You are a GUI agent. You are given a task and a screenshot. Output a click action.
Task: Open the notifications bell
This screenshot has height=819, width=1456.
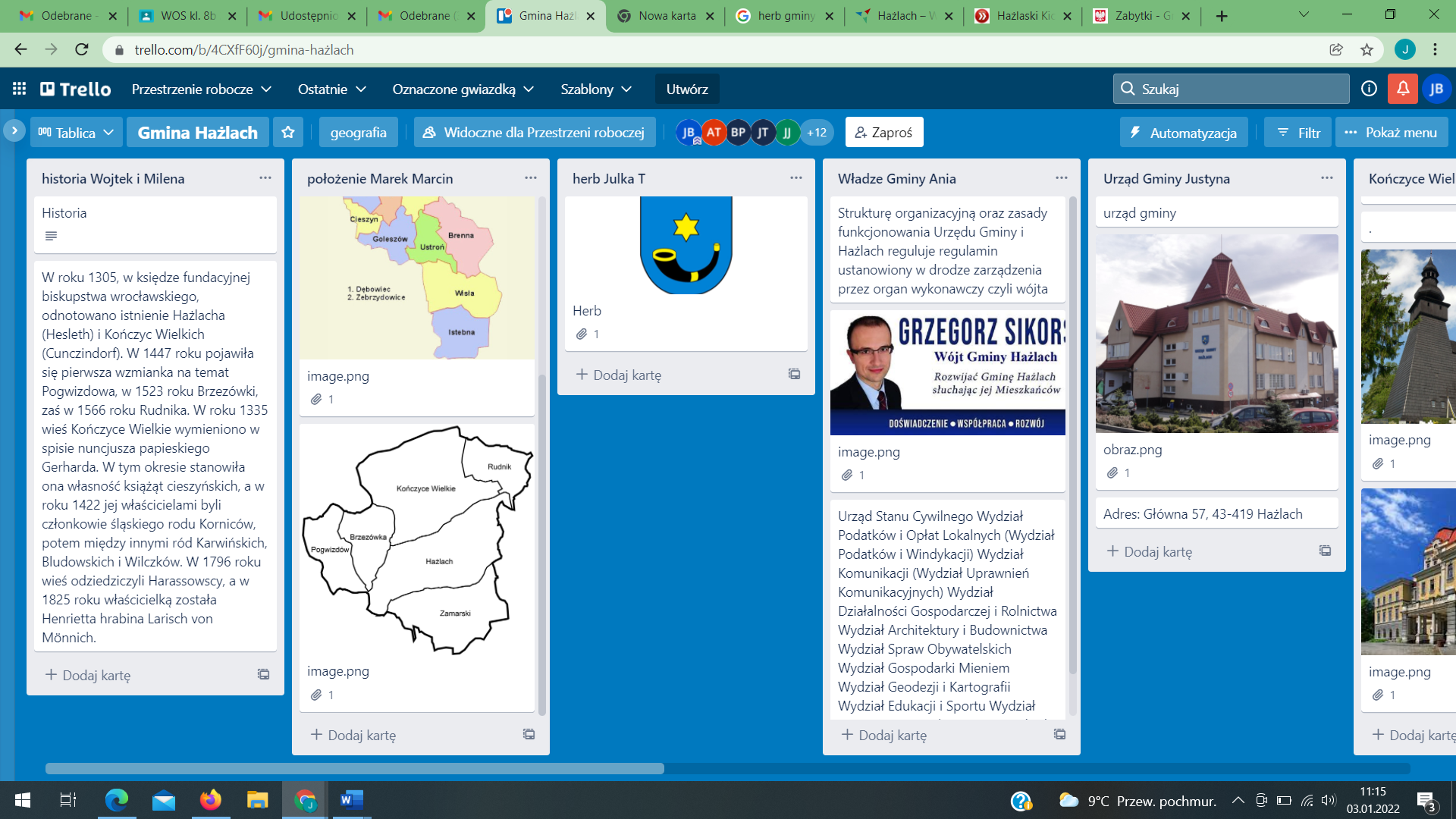(1403, 89)
